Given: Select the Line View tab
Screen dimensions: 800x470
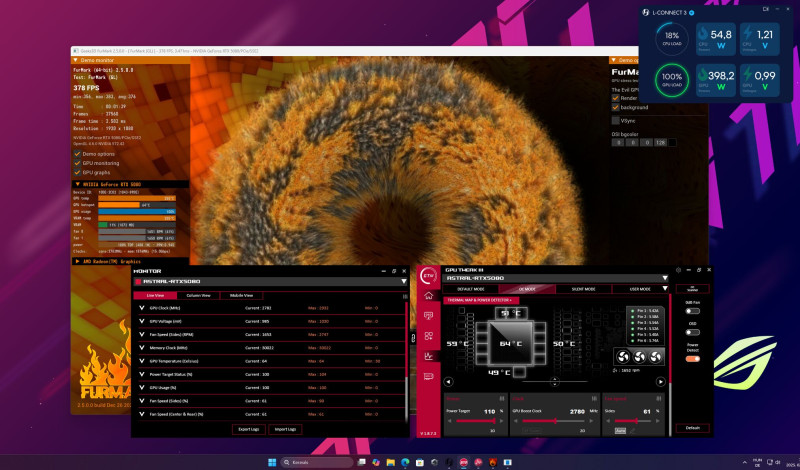Looking at the screenshot, I should point(155,295).
